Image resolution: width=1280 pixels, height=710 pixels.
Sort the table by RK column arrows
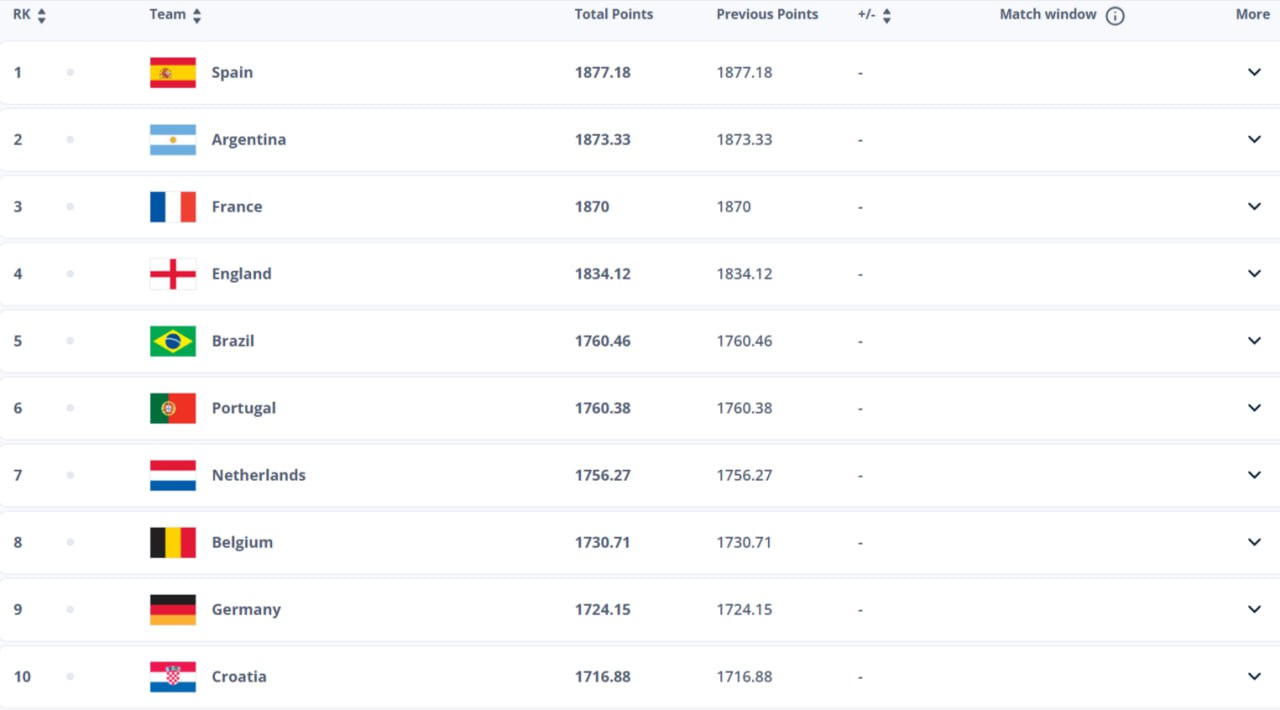click(x=41, y=16)
